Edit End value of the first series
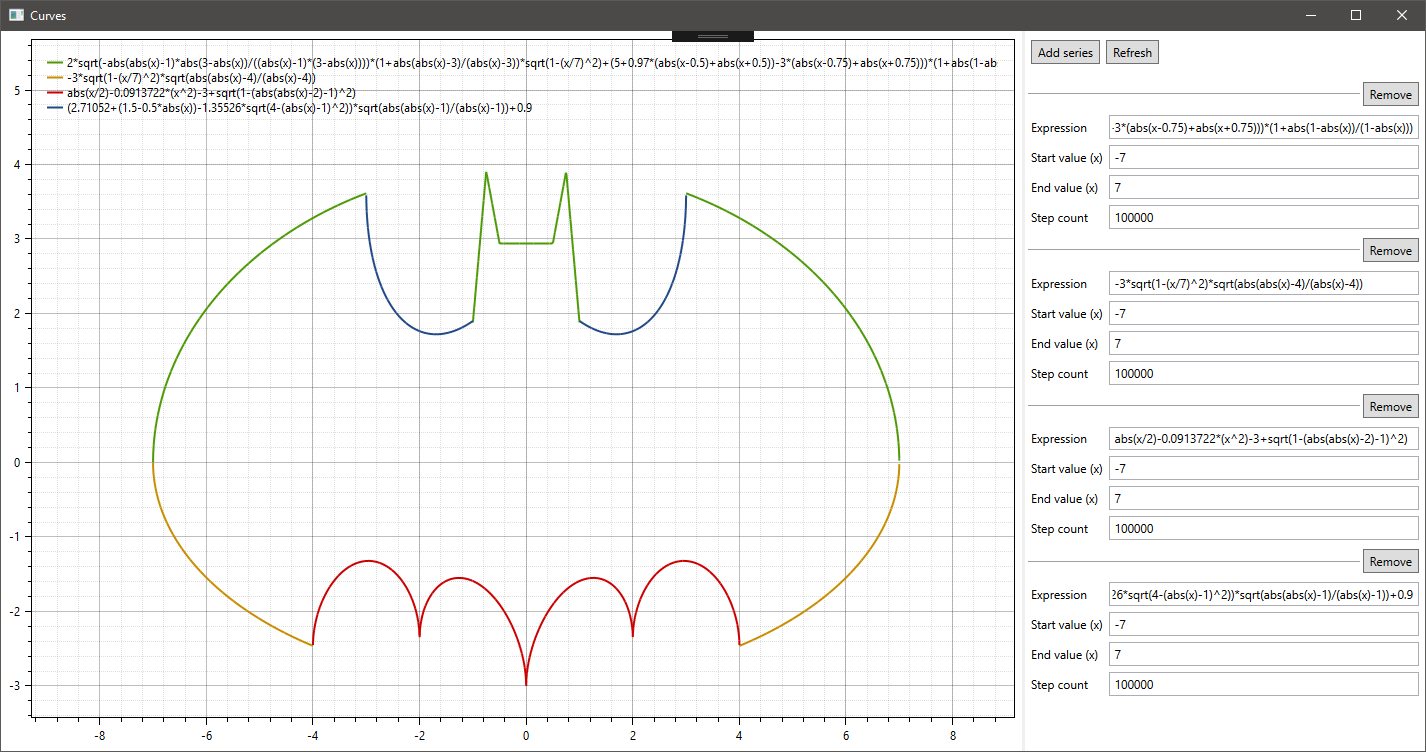1426x752 pixels. (x=1264, y=188)
